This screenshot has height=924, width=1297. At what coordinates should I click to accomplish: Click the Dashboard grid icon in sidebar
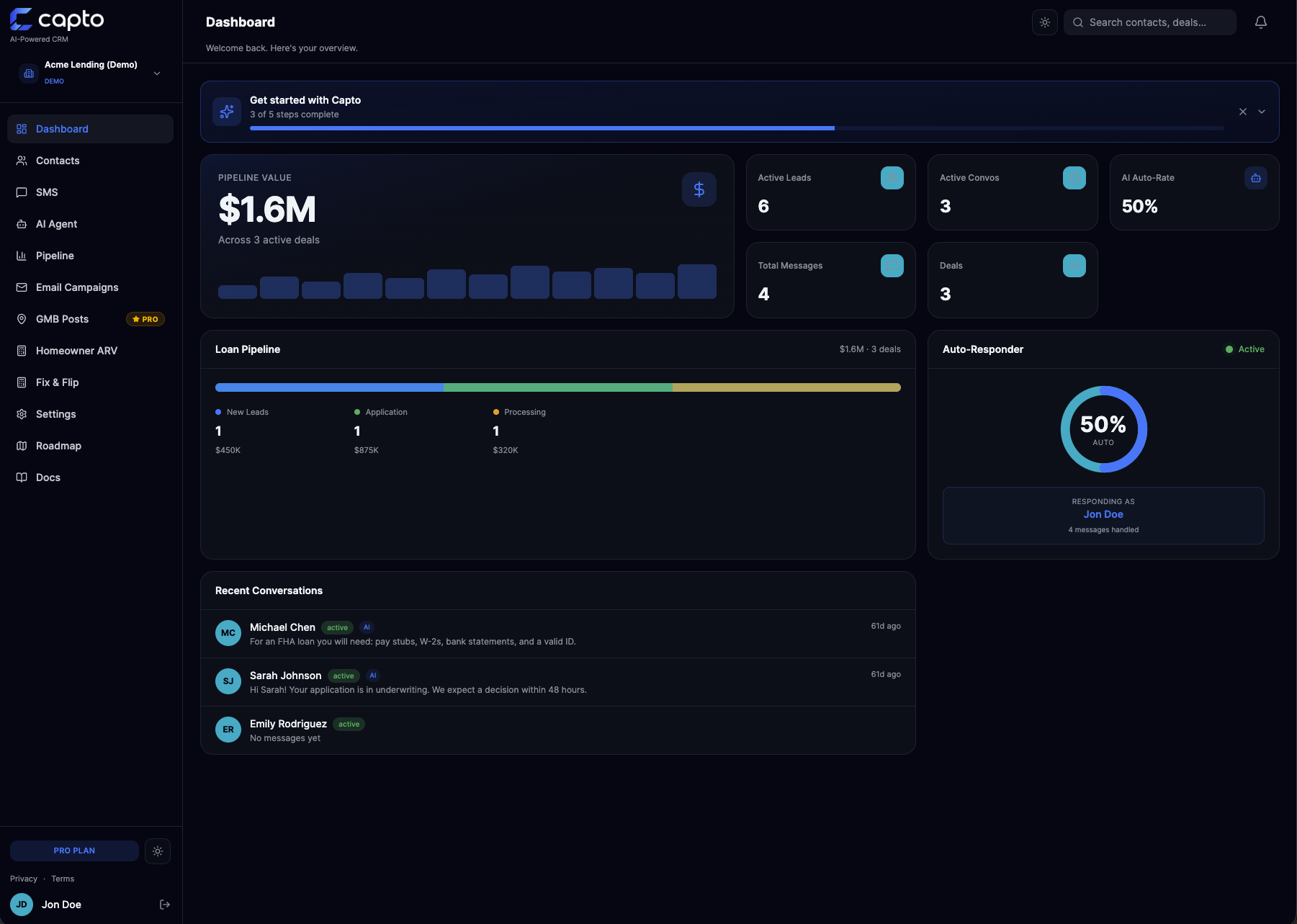tap(22, 129)
